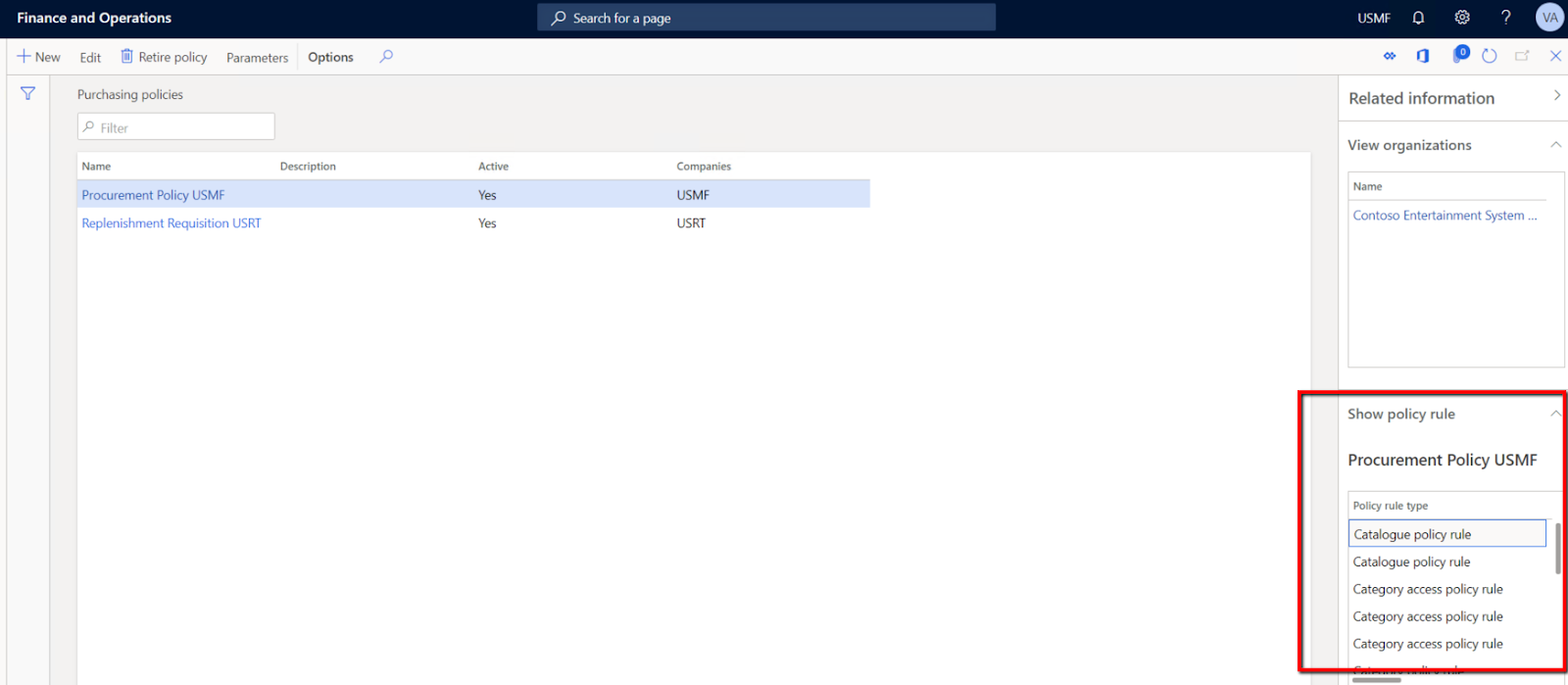
Task: Open the Replenishment Requisition USRT link
Action: (171, 223)
